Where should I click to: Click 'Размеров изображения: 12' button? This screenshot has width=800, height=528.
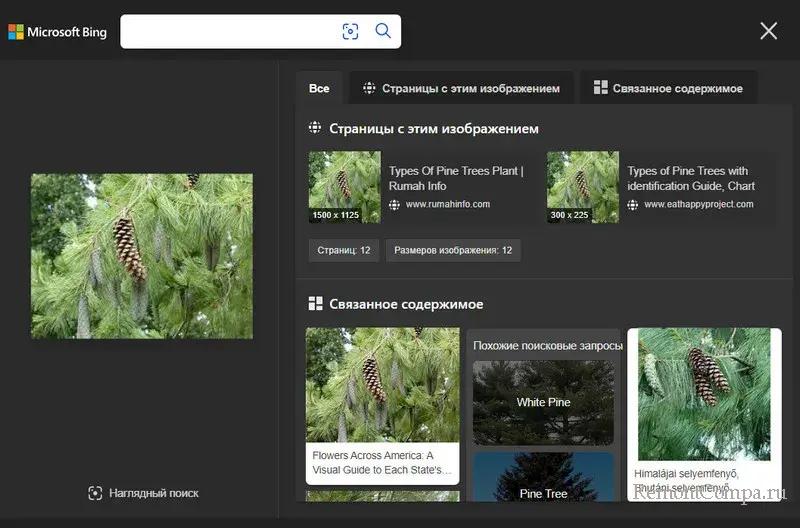[453, 250]
